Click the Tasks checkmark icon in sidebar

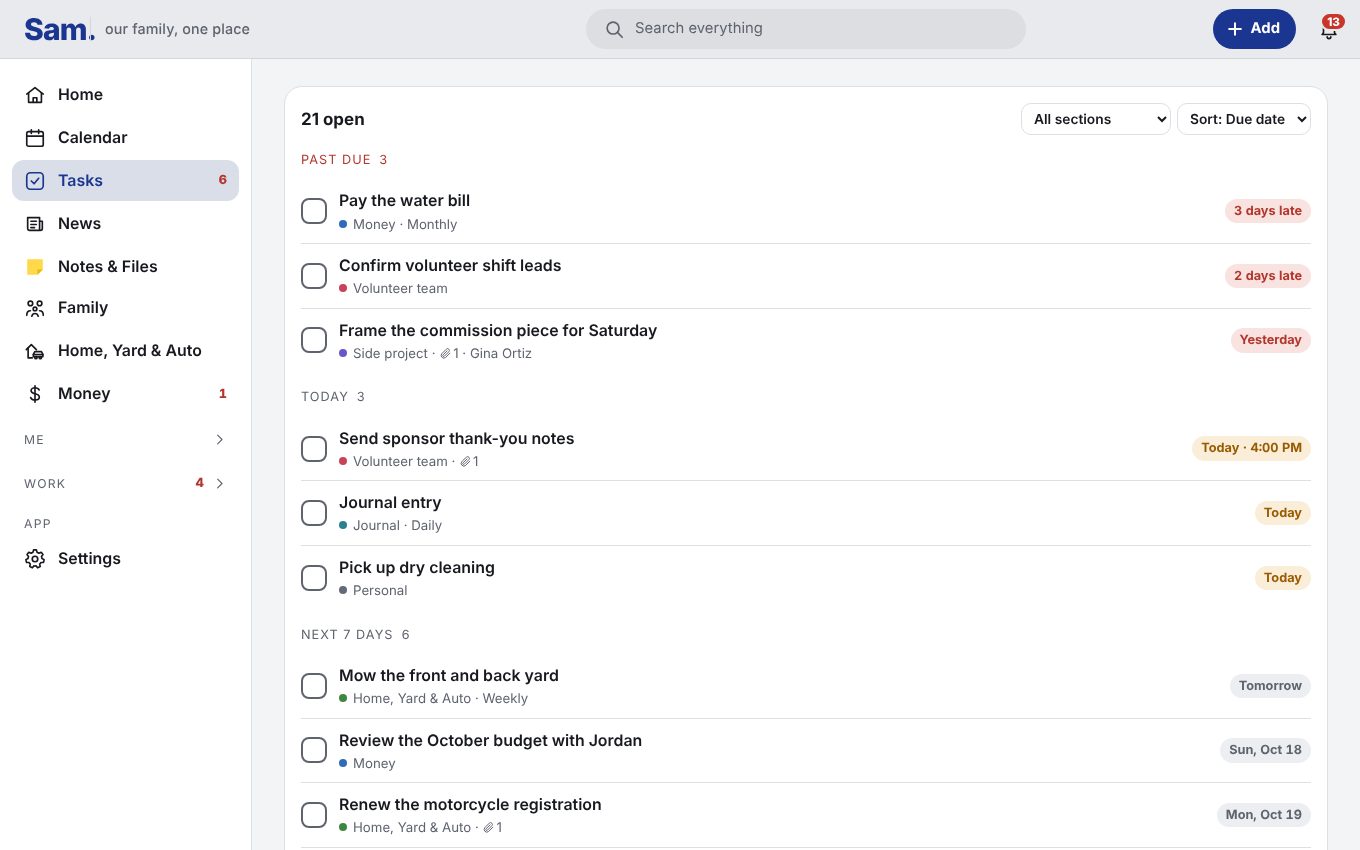point(35,181)
